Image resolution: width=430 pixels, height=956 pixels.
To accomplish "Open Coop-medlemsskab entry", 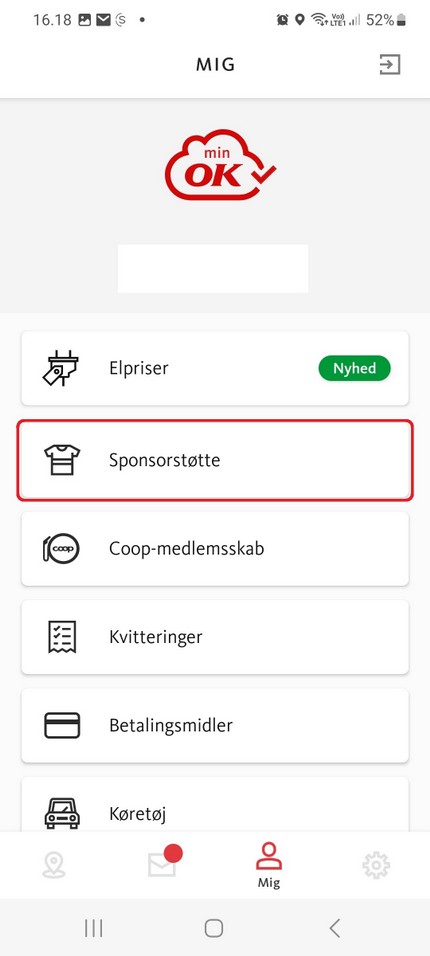I will [215, 548].
